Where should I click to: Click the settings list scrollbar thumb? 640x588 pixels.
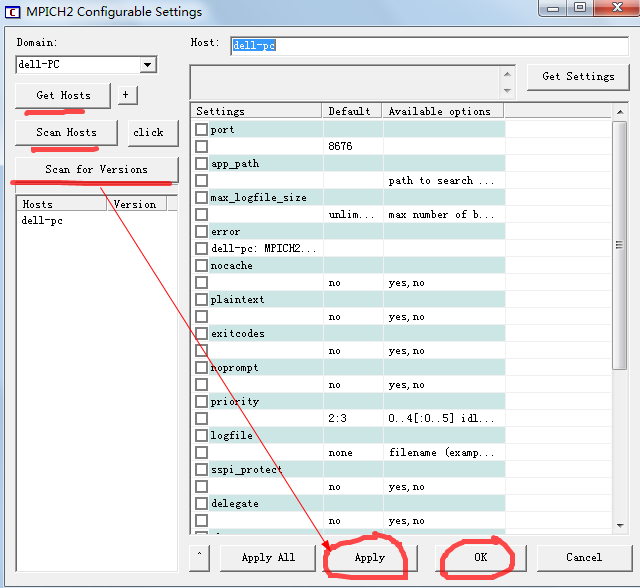[620, 245]
